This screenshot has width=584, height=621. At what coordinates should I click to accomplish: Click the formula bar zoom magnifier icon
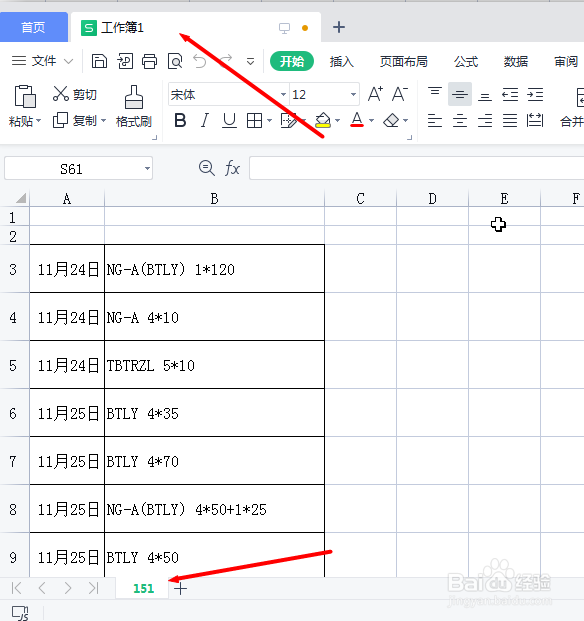(207, 168)
